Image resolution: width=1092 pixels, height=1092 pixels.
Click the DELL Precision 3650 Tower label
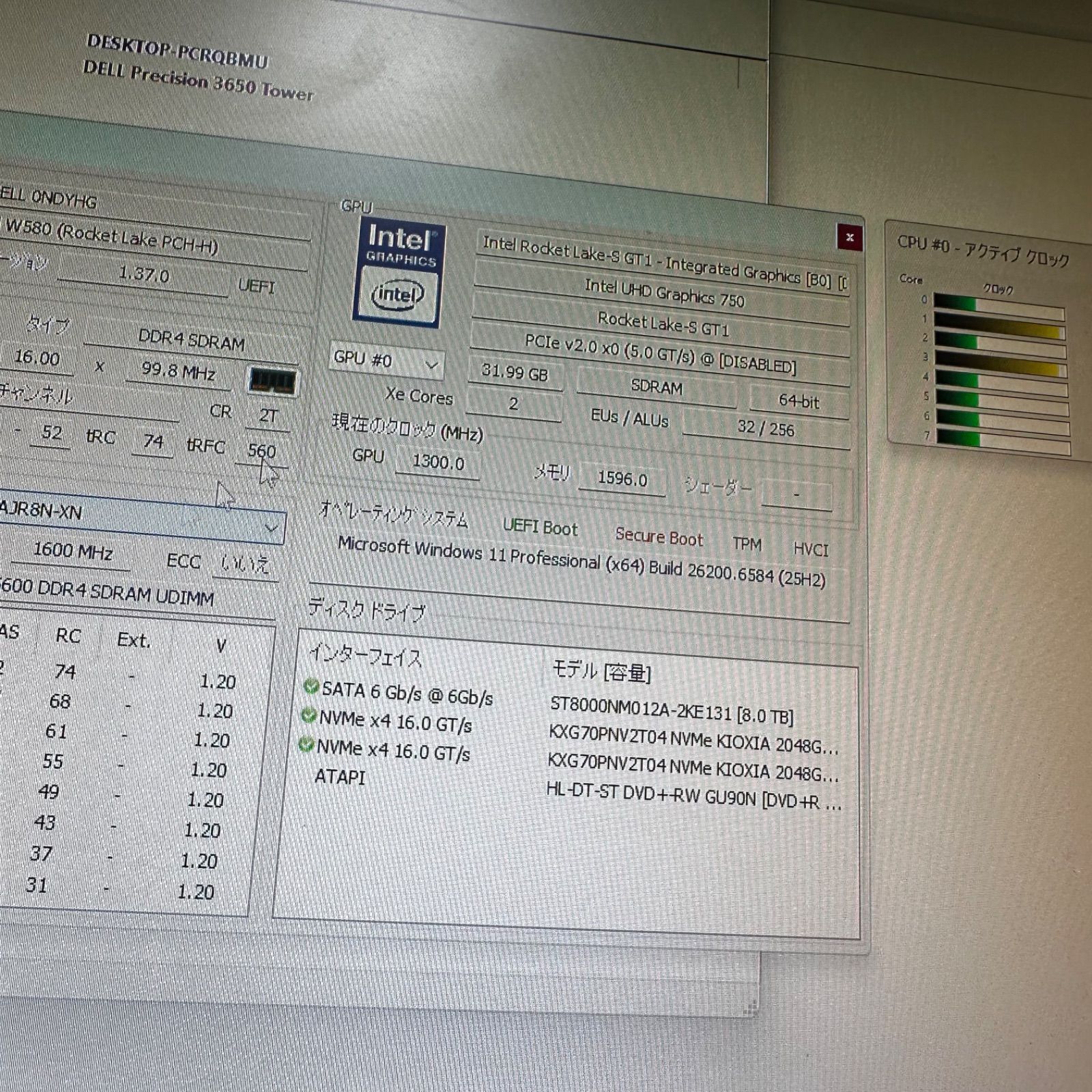tap(198, 81)
